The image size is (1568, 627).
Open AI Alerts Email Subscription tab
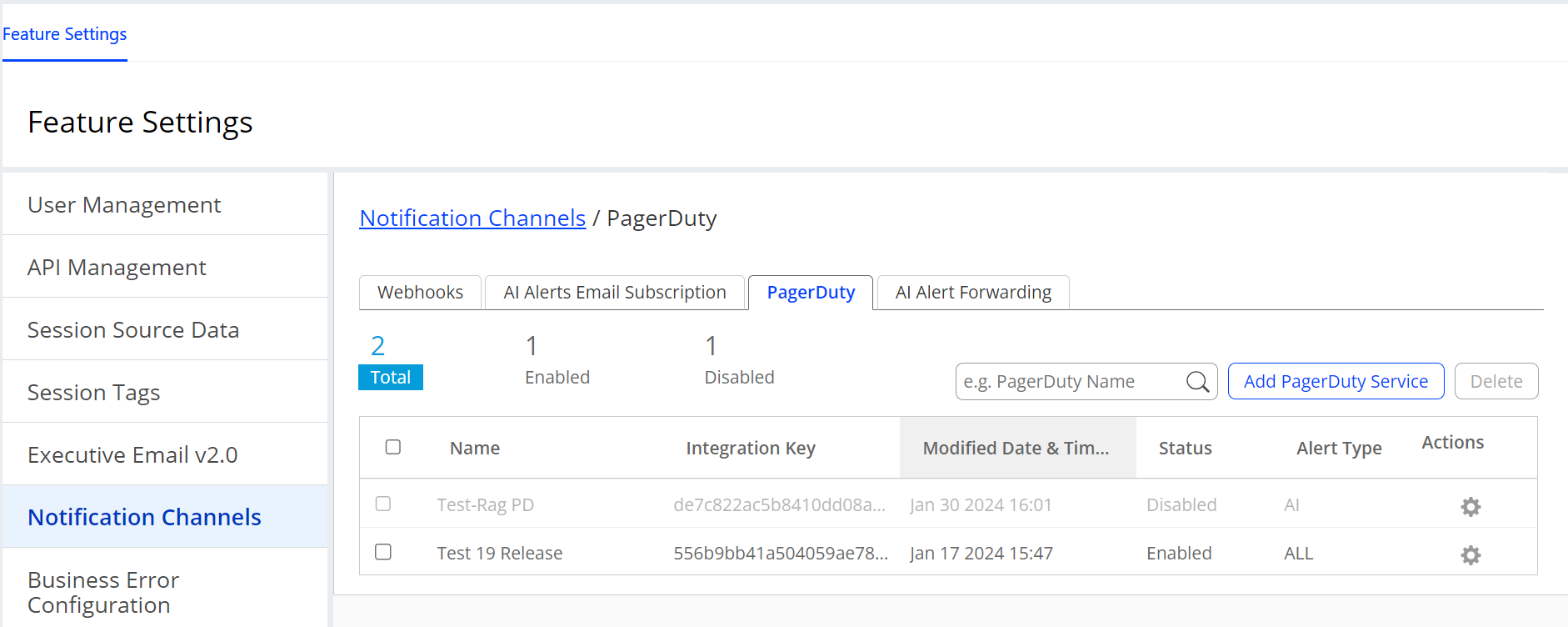(x=614, y=293)
